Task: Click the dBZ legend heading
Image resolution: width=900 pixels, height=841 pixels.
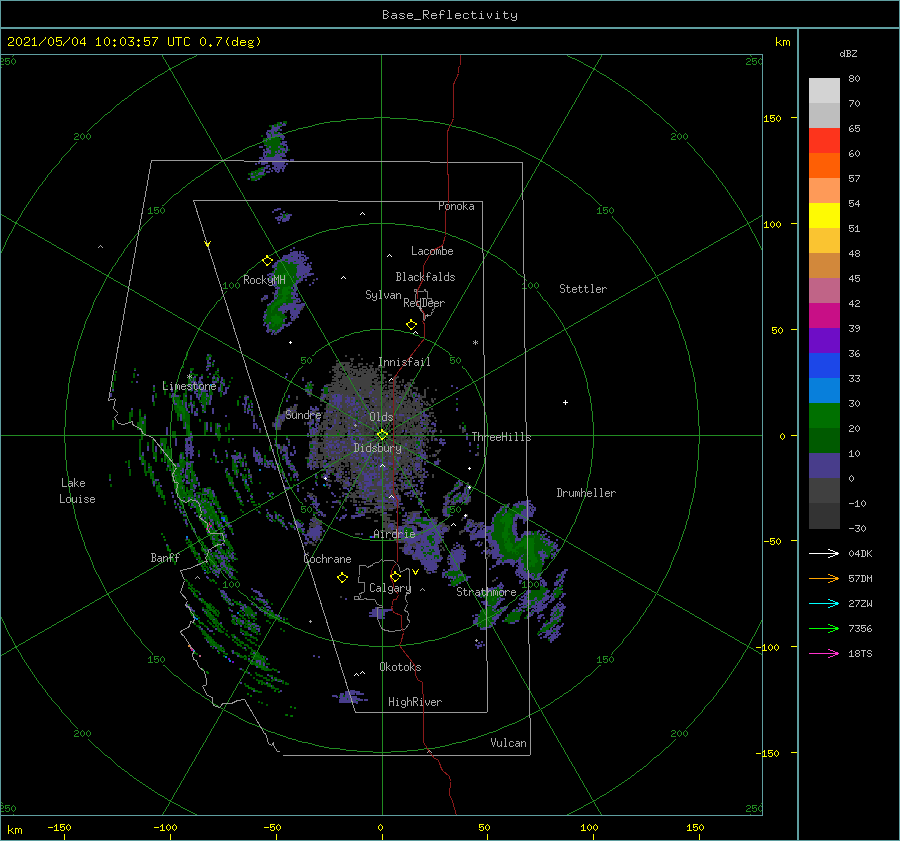Action: (x=848, y=53)
